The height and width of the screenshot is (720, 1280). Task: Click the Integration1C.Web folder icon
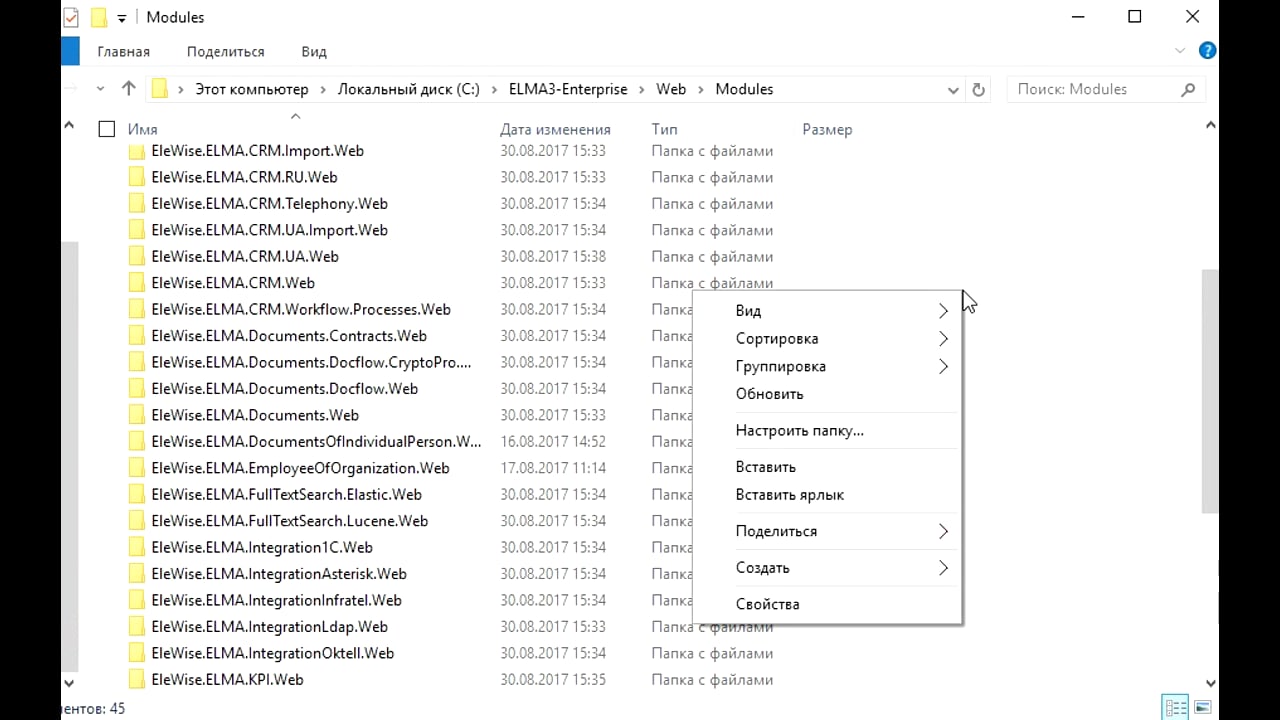[x=136, y=548]
